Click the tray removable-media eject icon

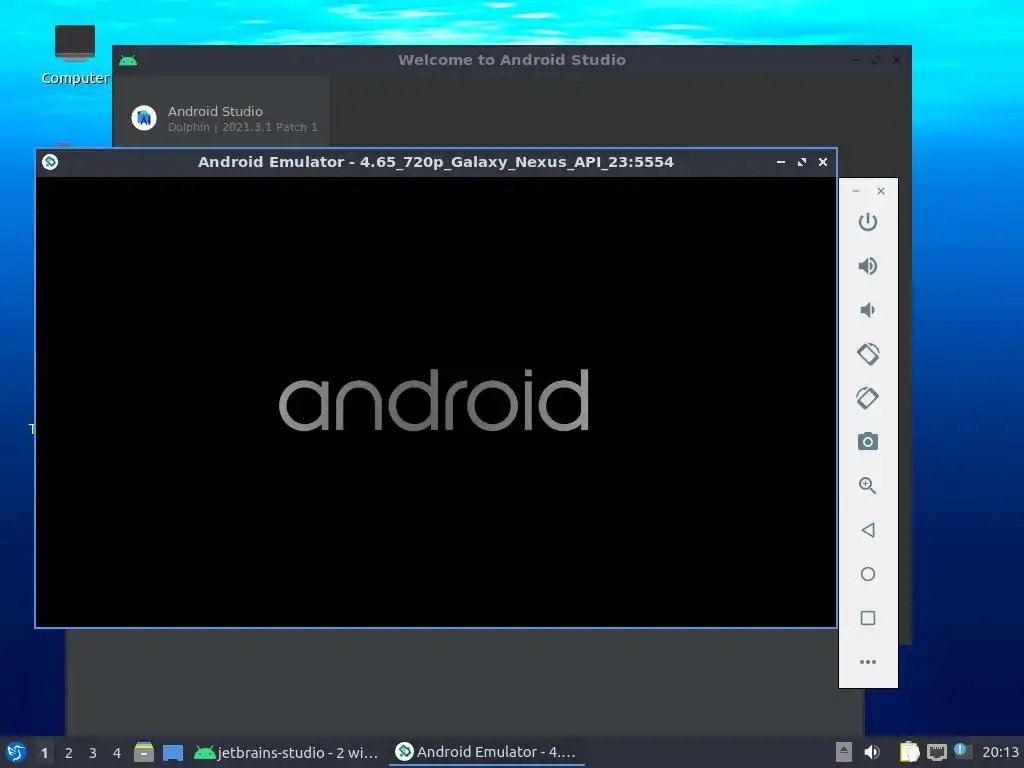[844, 752]
